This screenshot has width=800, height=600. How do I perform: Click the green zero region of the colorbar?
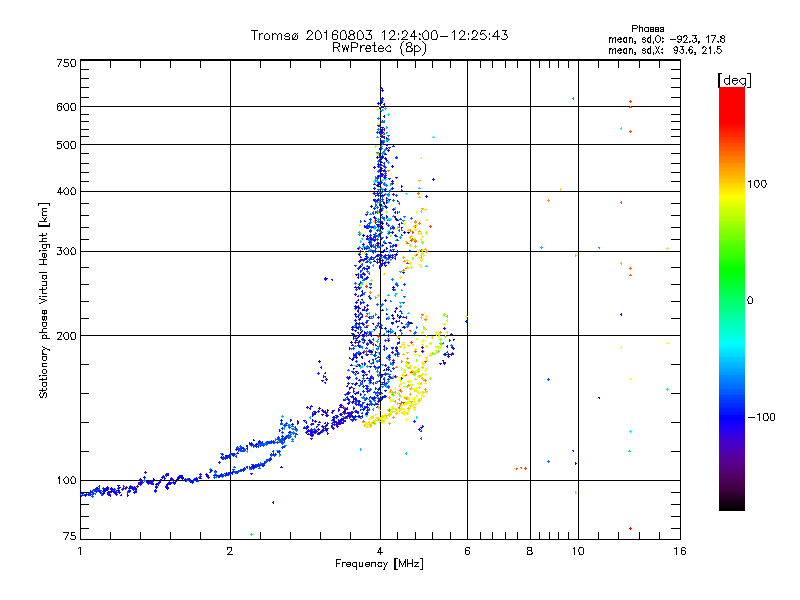point(732,300)
